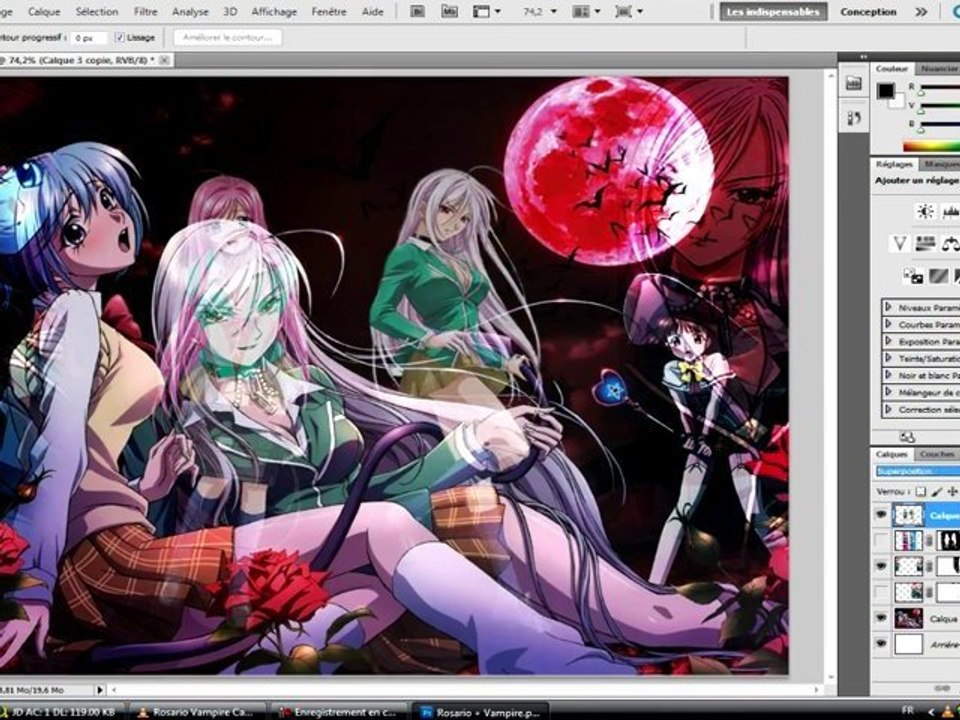Pick a color from the spectrum ramp

931,146
